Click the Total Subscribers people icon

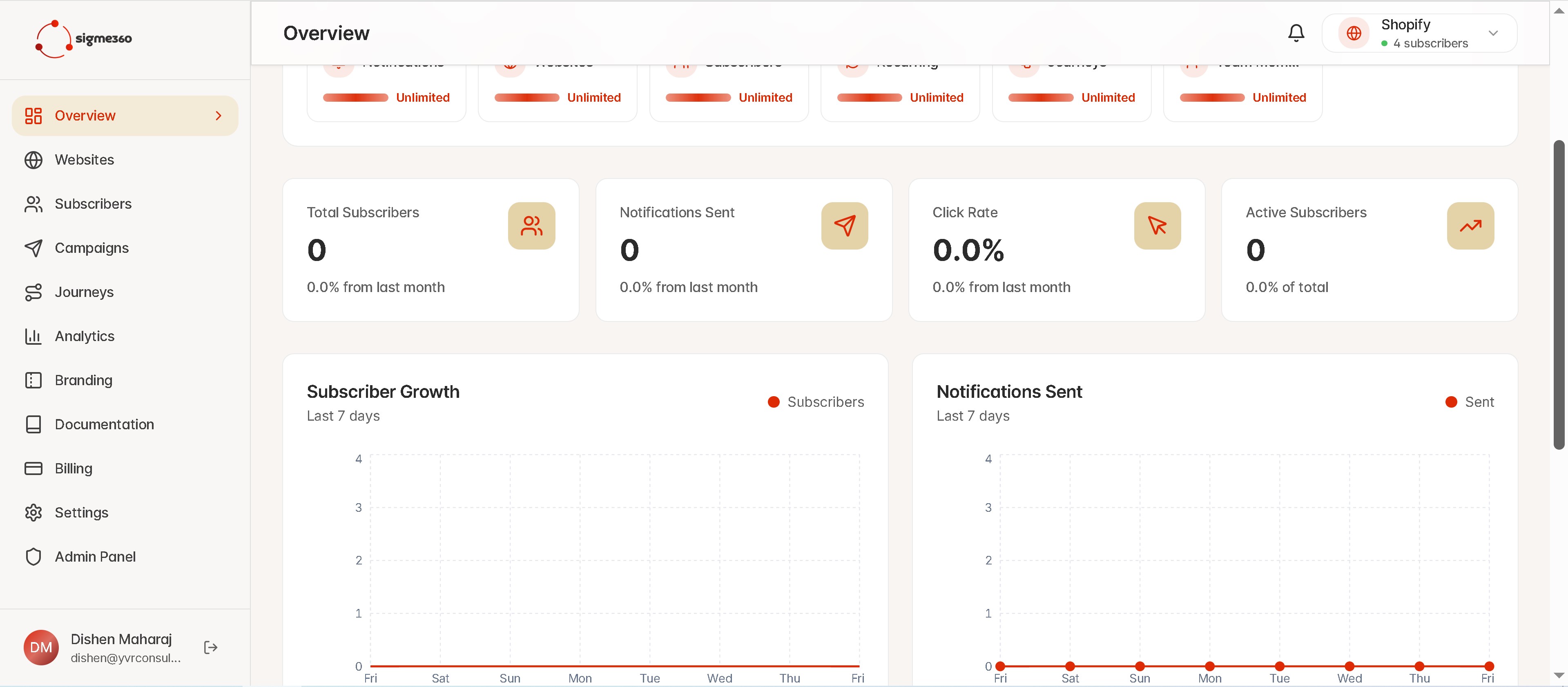[531, 226]
